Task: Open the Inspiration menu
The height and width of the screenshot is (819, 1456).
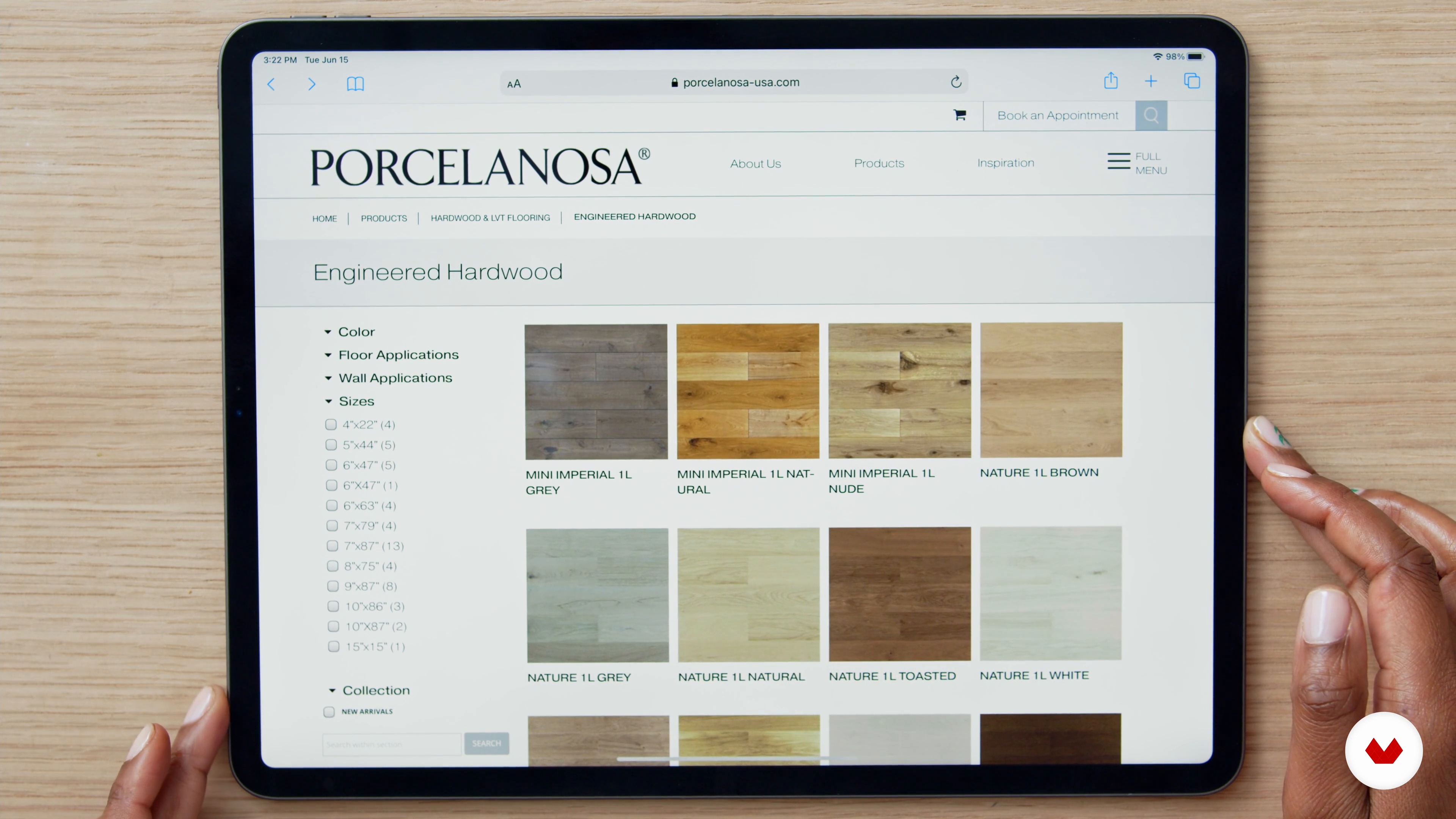Action: pos(1006,163)
